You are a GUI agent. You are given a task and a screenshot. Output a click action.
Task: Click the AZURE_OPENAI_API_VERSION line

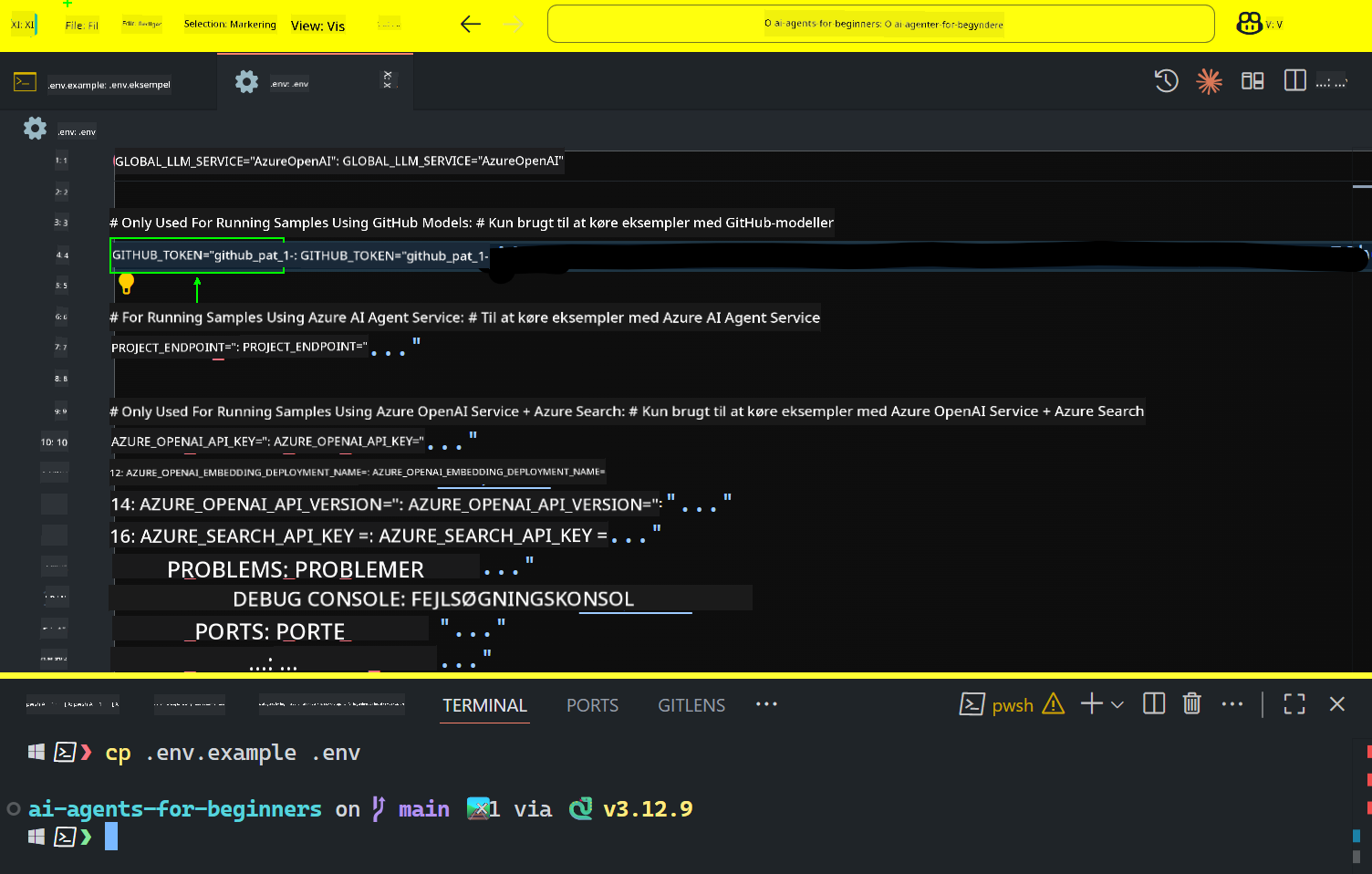pos(387,505)
